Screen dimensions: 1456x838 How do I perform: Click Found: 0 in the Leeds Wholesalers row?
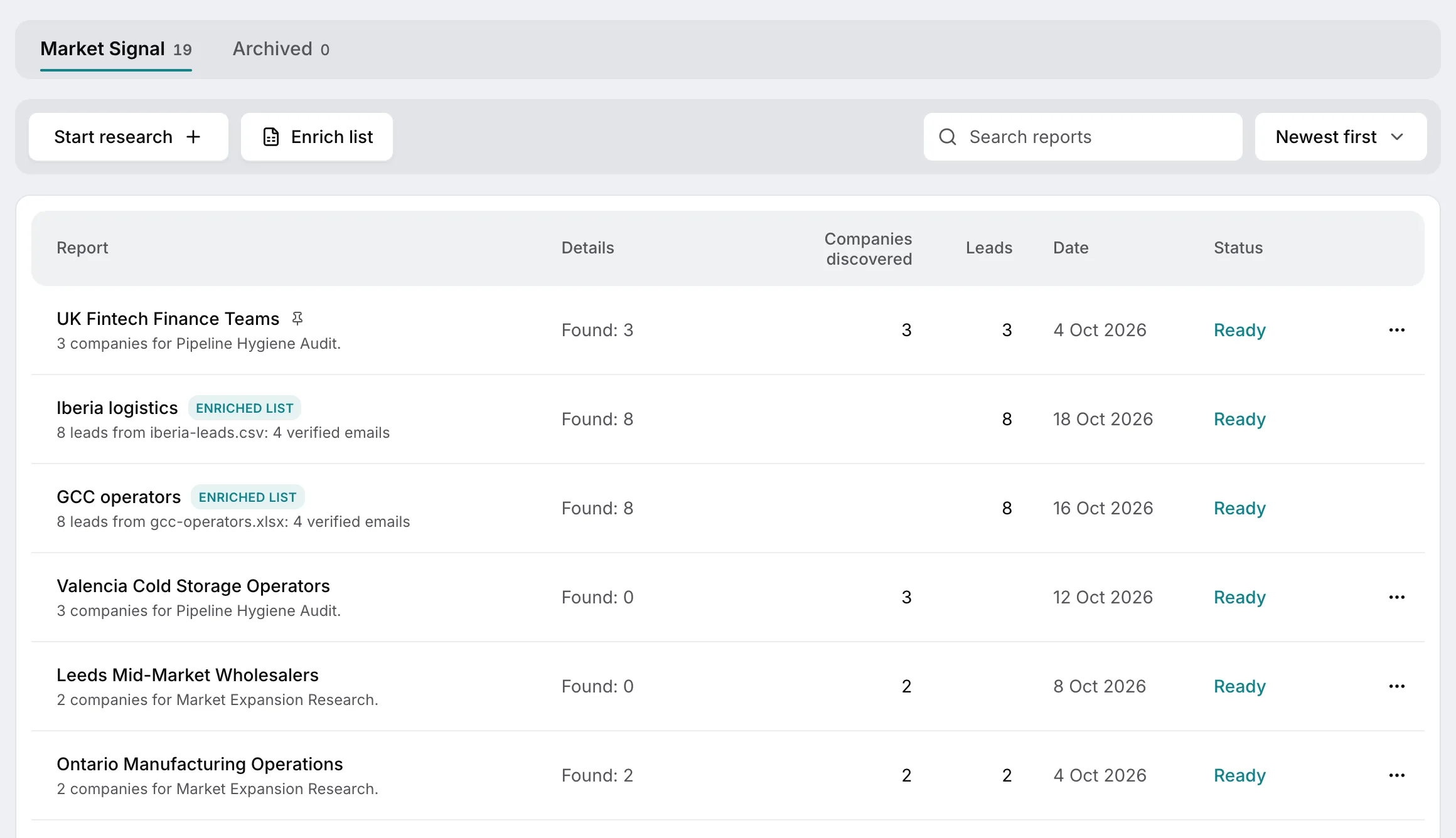[x=597, y=686]
